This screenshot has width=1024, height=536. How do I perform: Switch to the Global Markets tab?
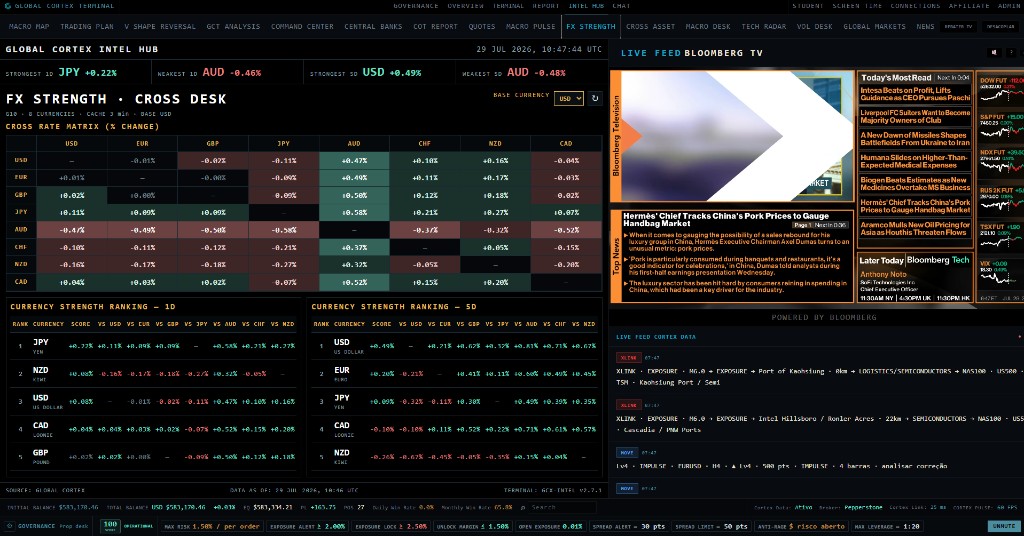click(x=874, y=27)
